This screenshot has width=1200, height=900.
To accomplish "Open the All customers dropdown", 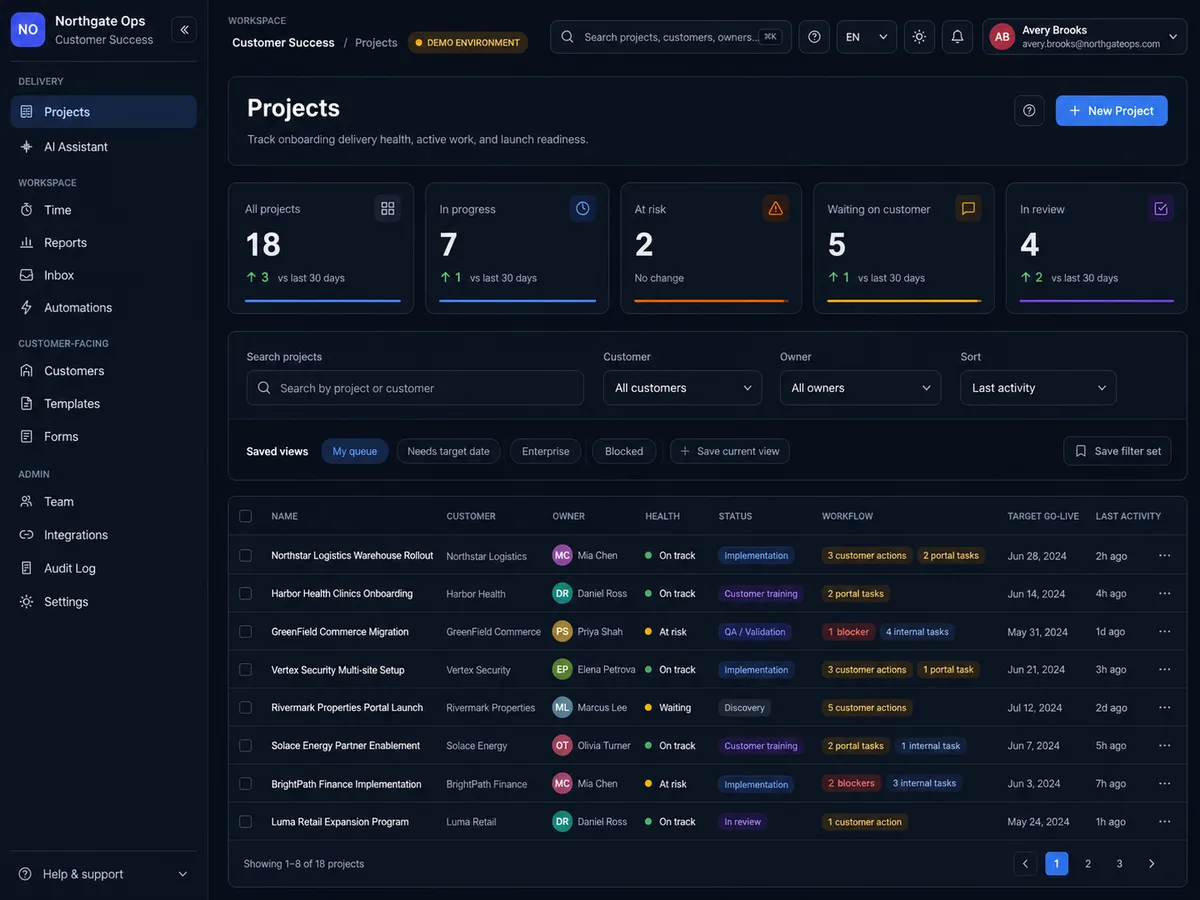I will coord(682,388).
